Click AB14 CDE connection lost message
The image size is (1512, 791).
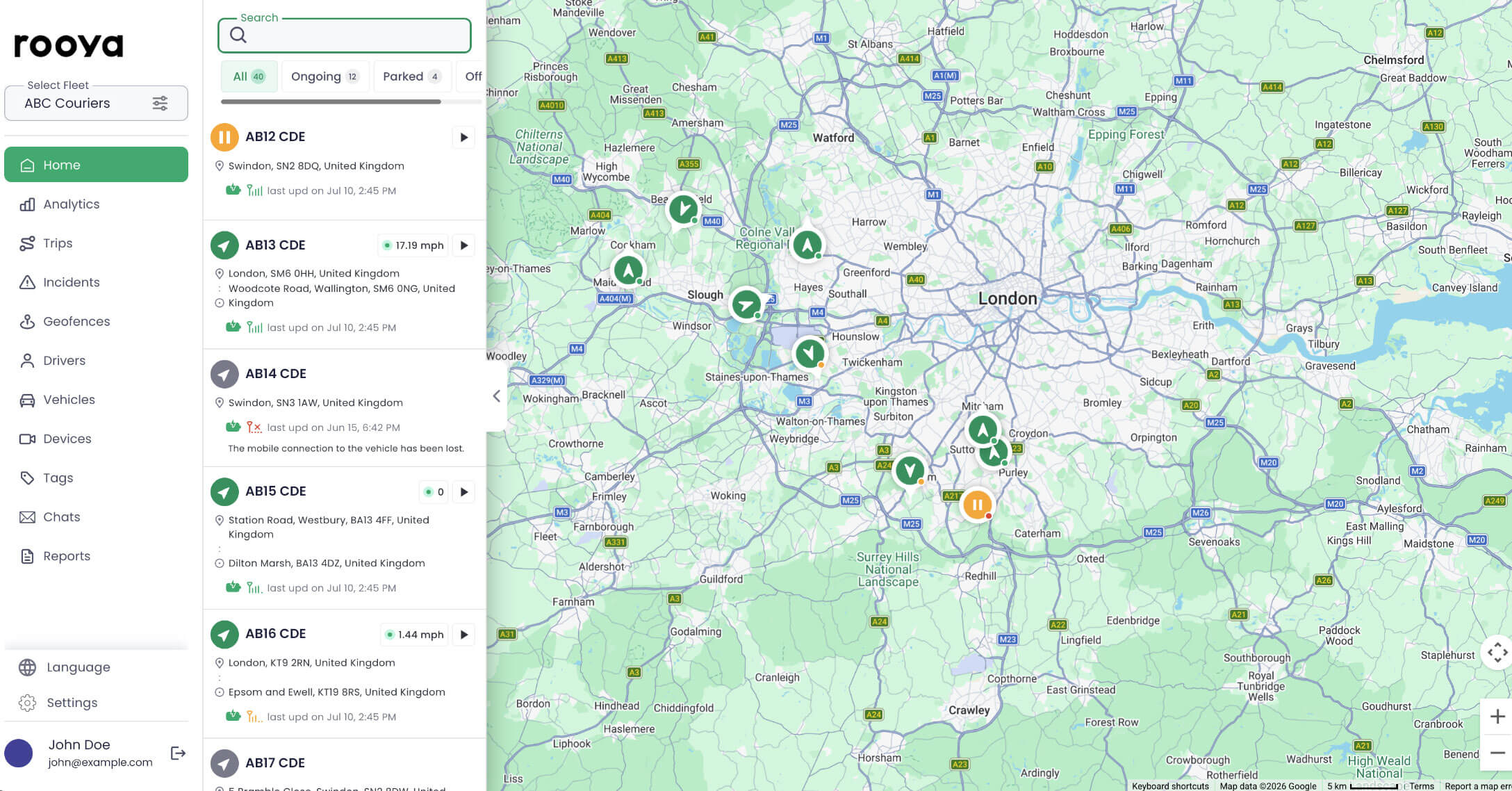[346, 448]
